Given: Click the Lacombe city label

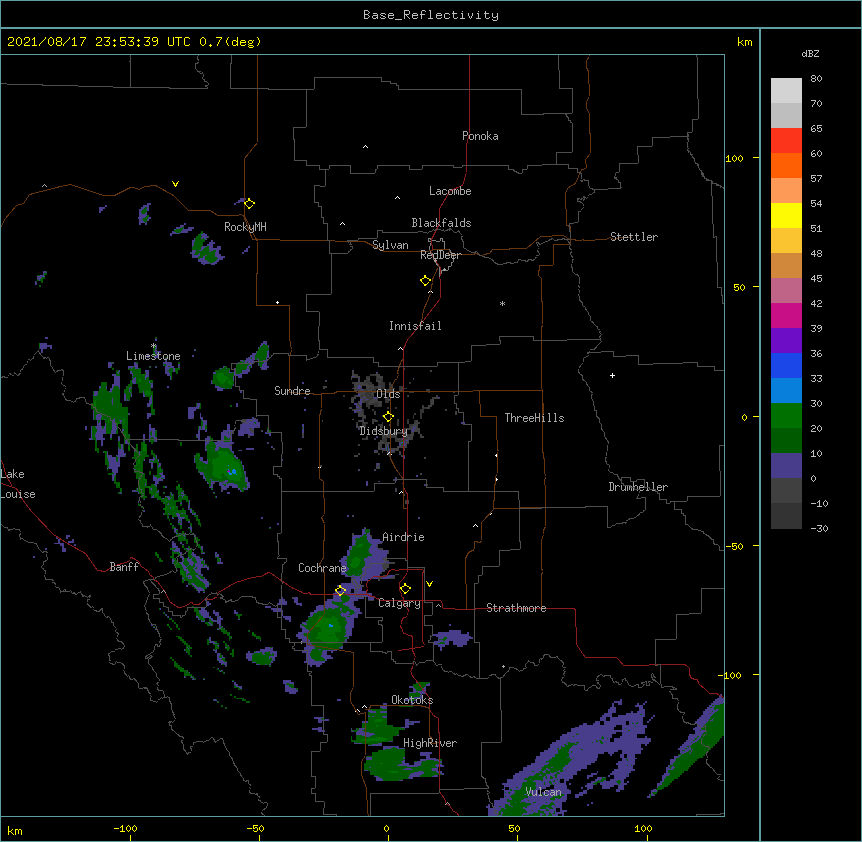Looking at the screenshot, I should (450, 191).
